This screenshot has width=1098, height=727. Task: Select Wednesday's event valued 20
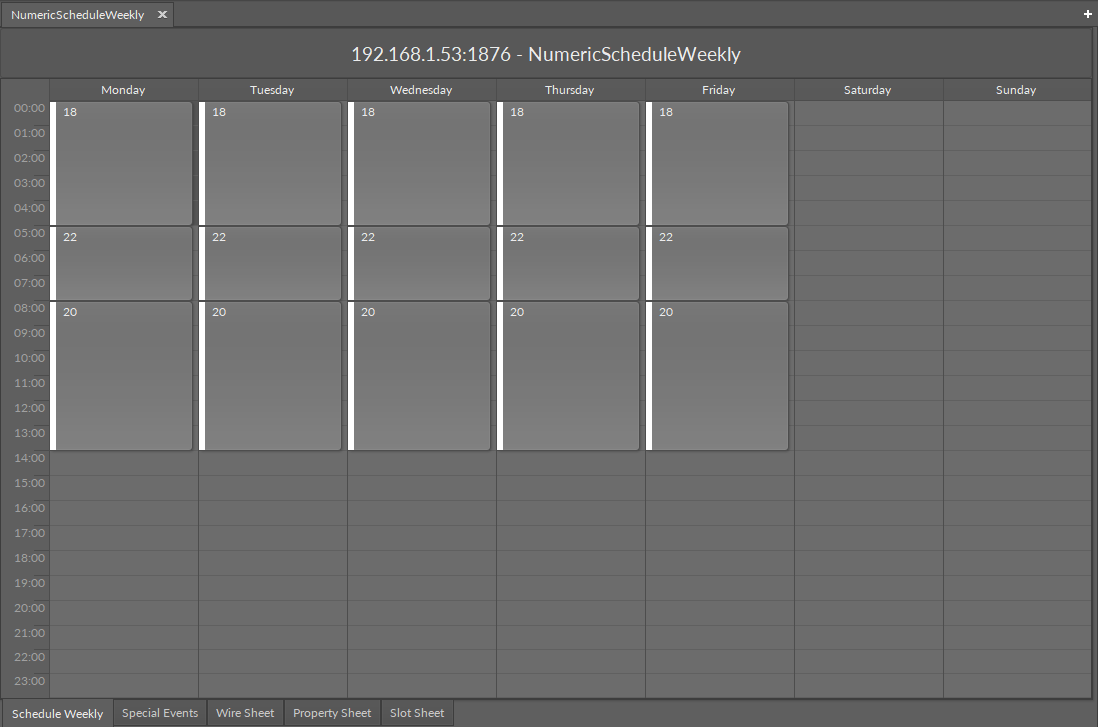[420, 375]
